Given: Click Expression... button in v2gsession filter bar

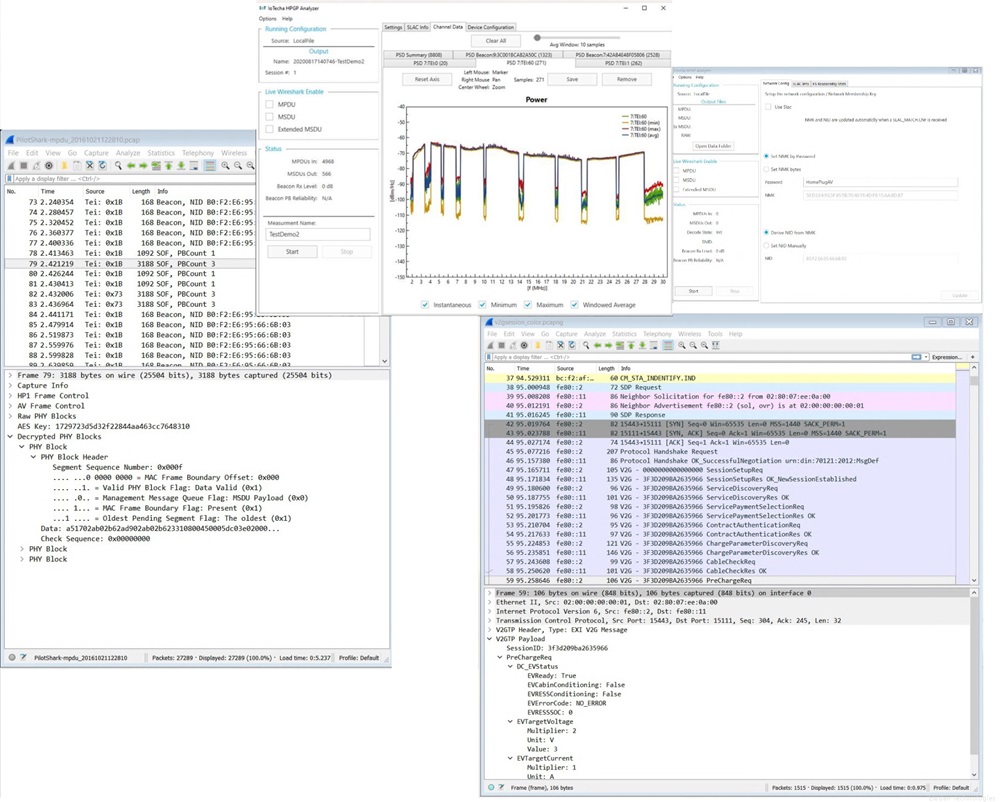Looking at the screenshot, I should coord(946,357).
